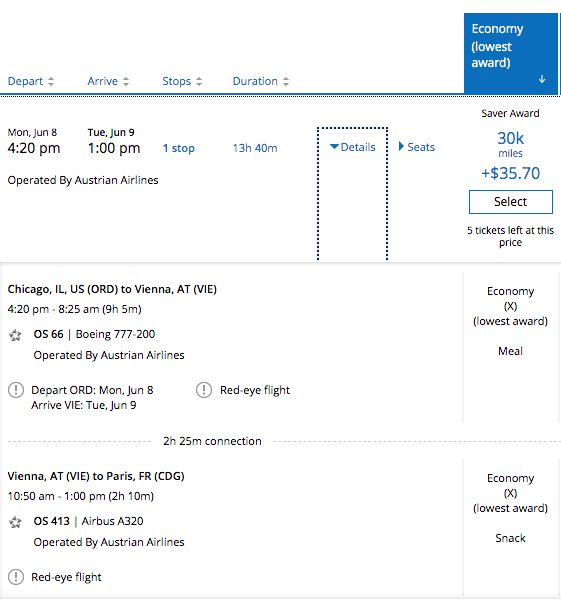The image size is (561, 599).
Task: Collapse the flight Details section
Action: (x=352, y=147)
